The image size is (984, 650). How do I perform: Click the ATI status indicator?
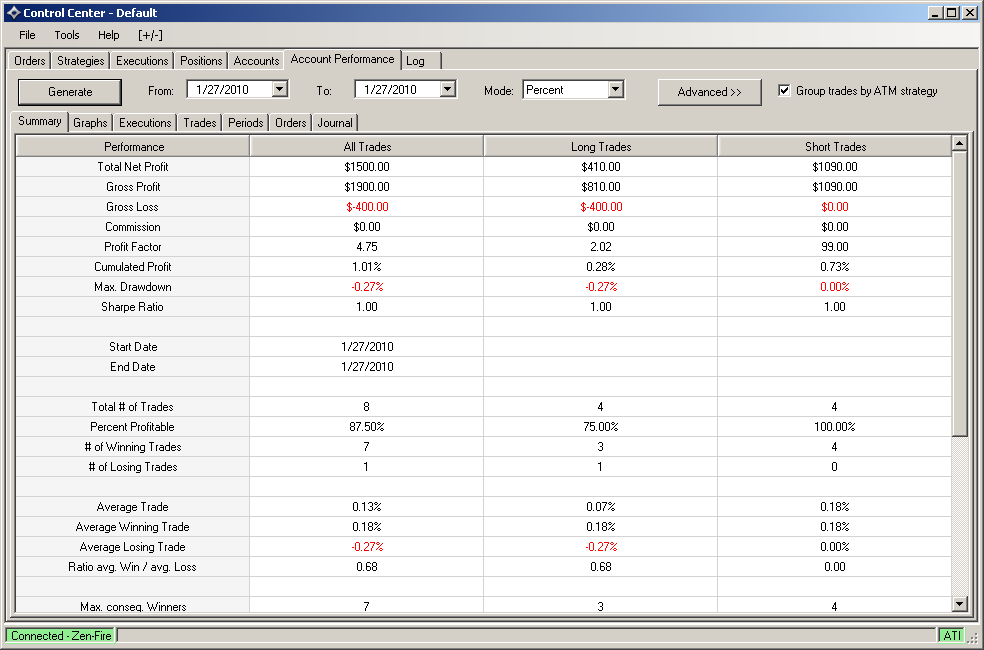[x=952, y=636]
